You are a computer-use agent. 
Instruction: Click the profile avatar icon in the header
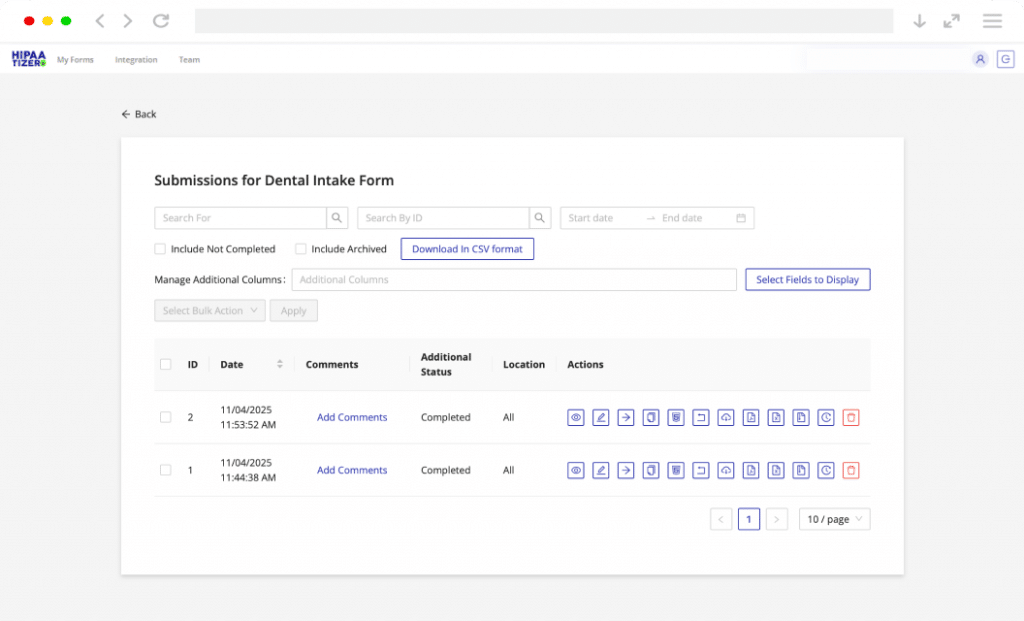980,59
